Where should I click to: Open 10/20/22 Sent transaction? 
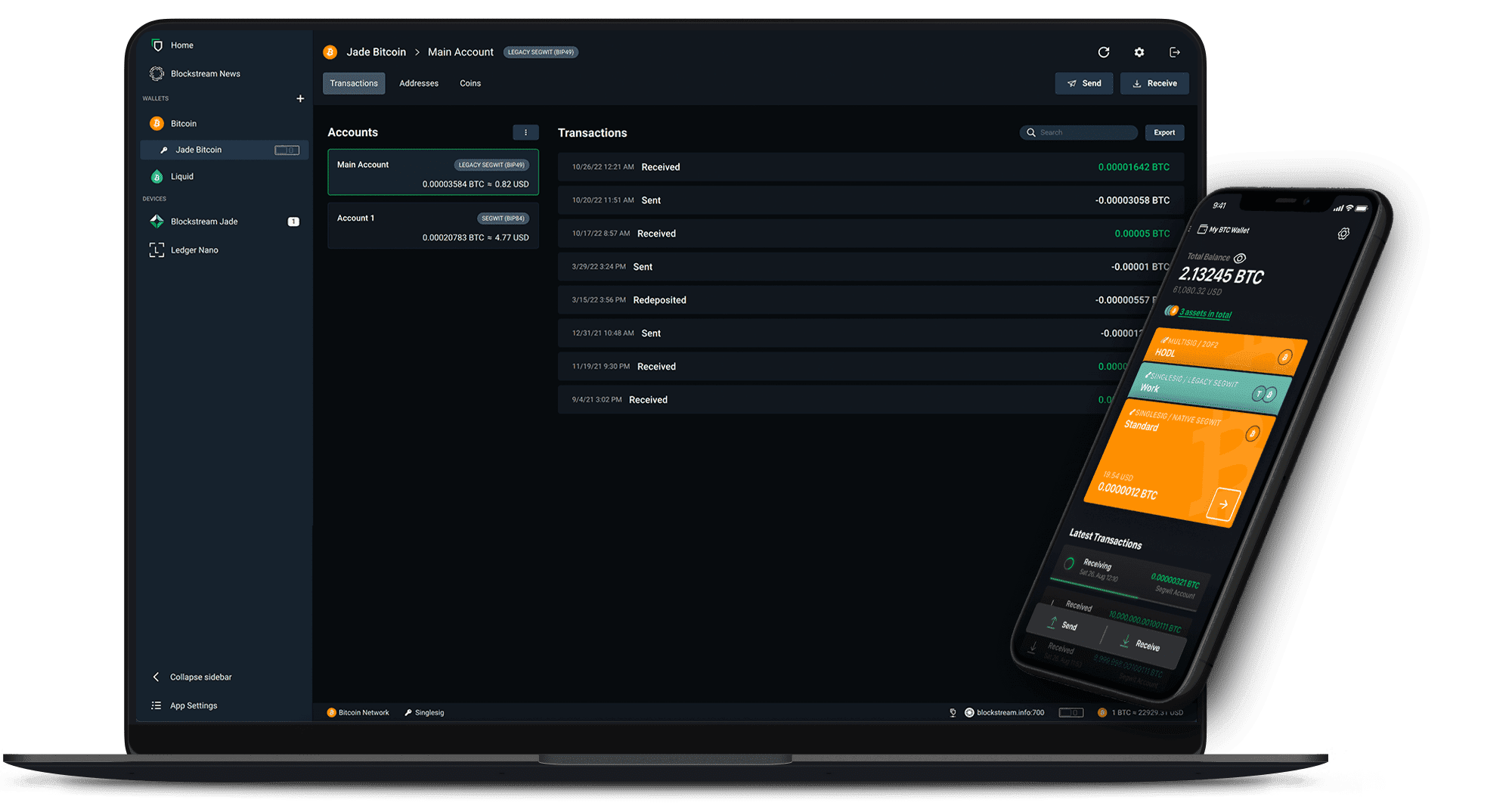coord(871,200)
